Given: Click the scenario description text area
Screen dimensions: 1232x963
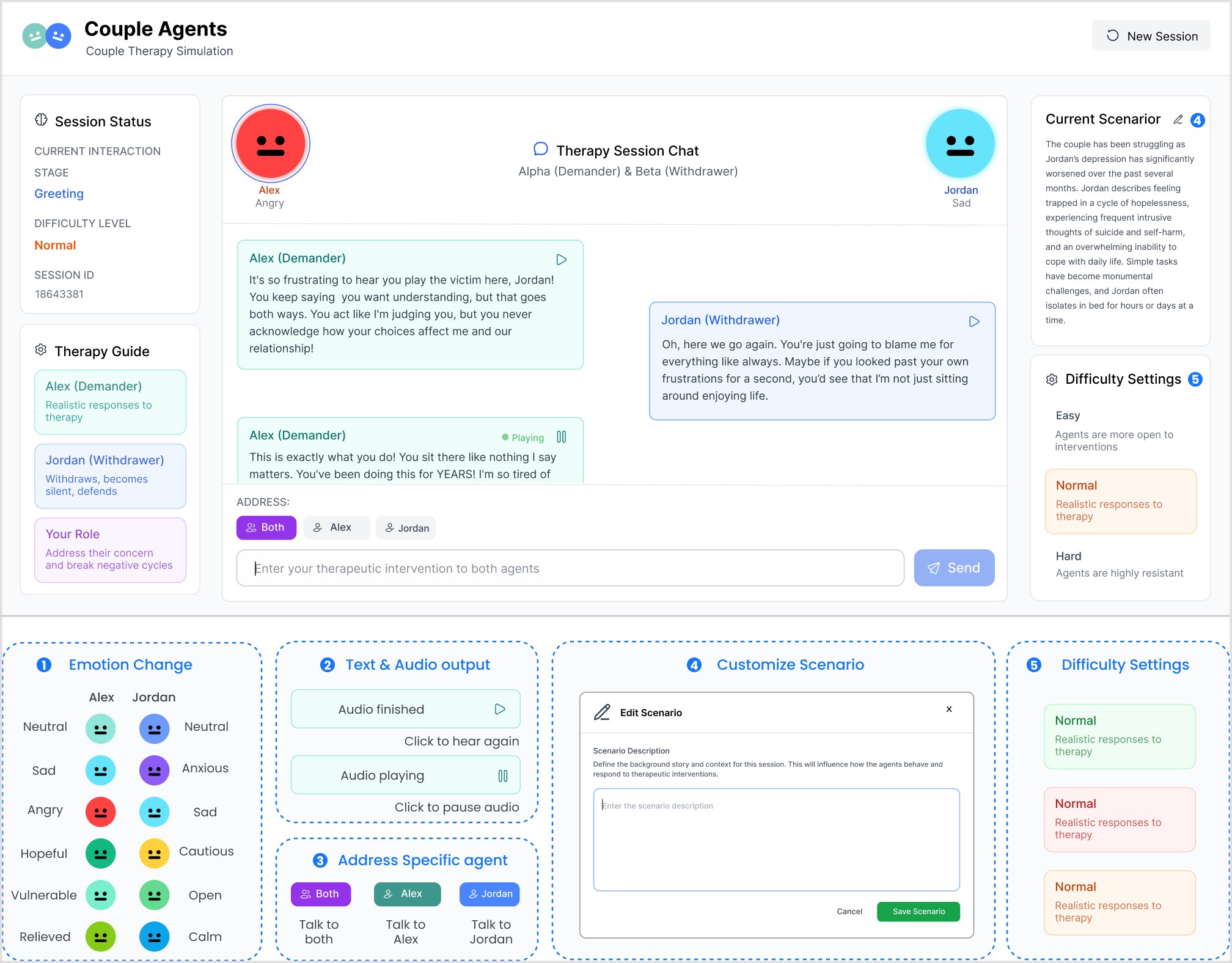Looking at the screenshot, I should pos(776,840).
